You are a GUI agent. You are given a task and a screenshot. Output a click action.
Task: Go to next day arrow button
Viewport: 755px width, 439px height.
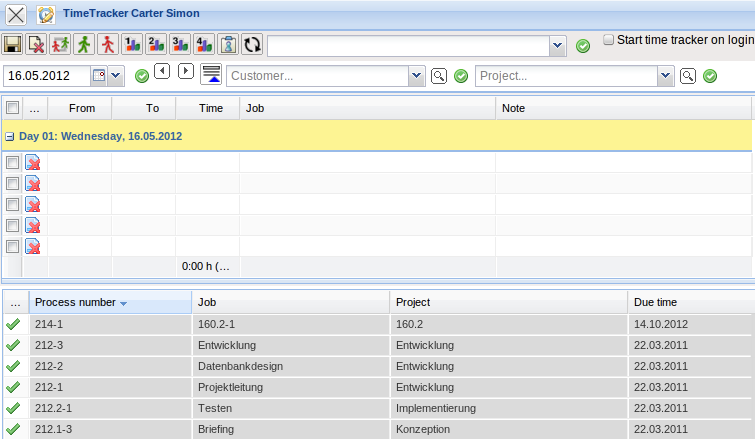[185, 71]
